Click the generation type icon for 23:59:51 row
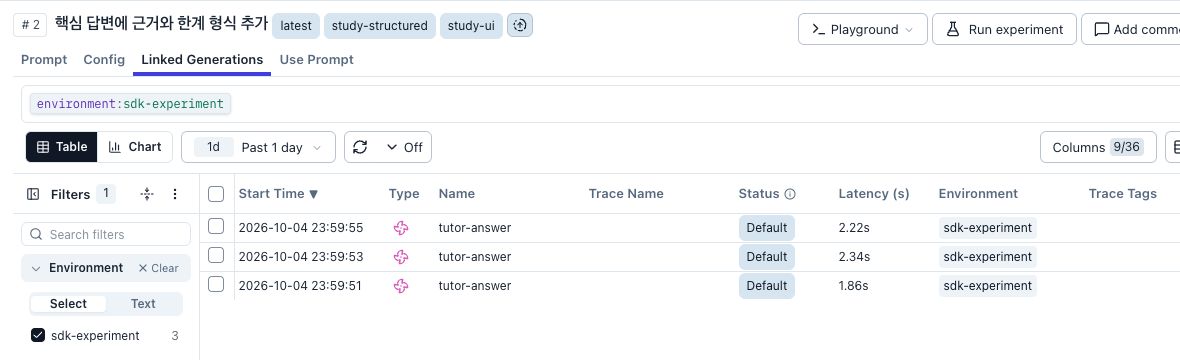The image size is (1180, 360). click(401, 285)
